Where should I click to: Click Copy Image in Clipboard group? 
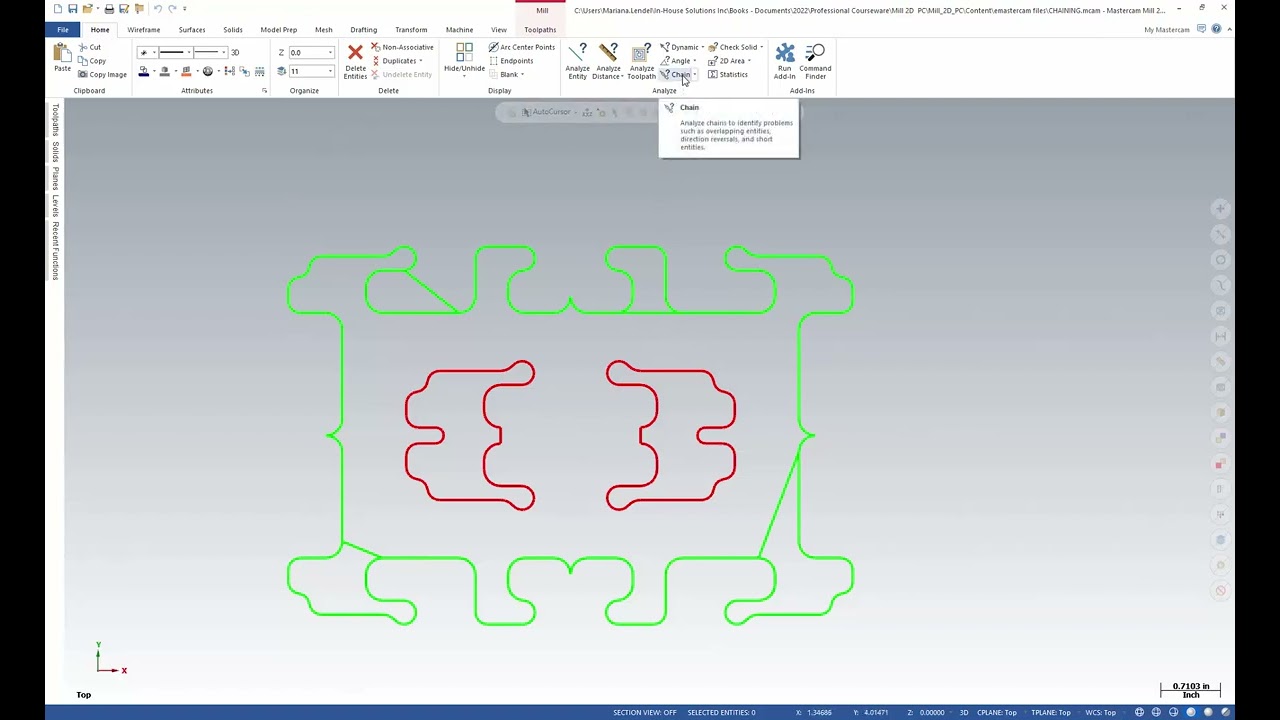(x=103, y=74)
